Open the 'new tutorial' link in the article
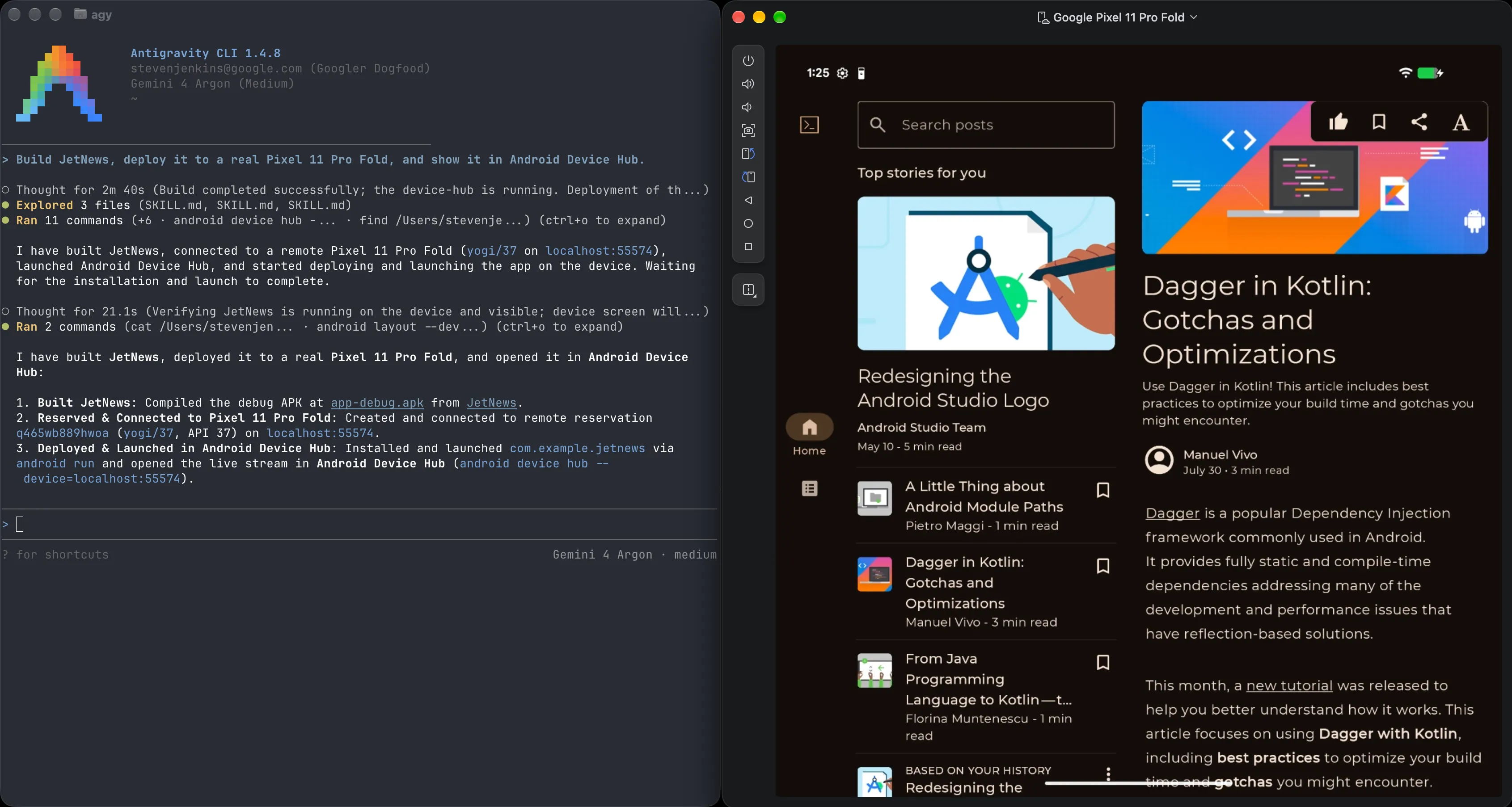The image size is (1512, 807). point(1289,685)
